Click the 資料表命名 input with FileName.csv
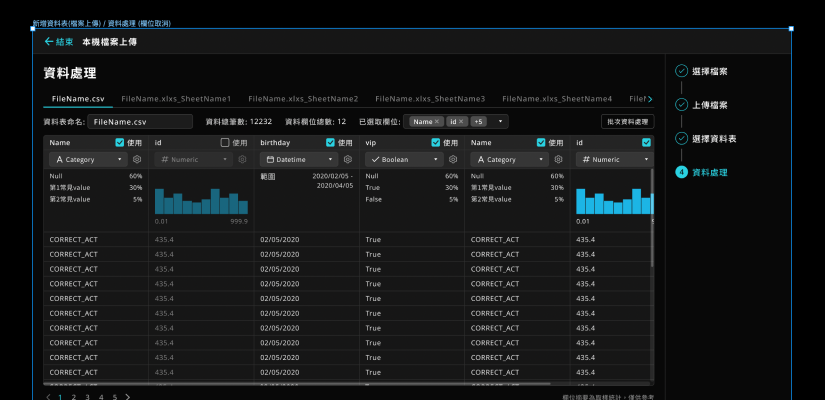Viewport: 825px width, 400px height. click(140, 122)
